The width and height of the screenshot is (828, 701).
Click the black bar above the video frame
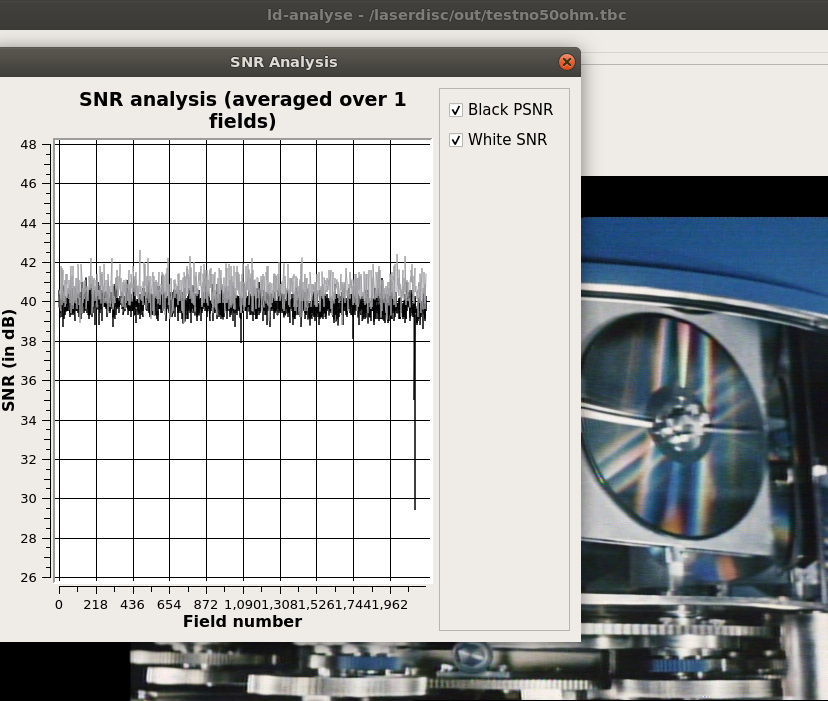click(x=700, y=196)
